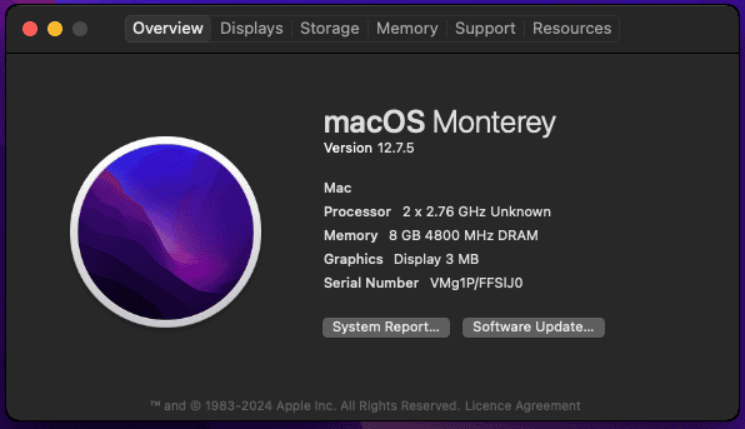Click the Processor label

pyautogui.click(x=357, y=212)
